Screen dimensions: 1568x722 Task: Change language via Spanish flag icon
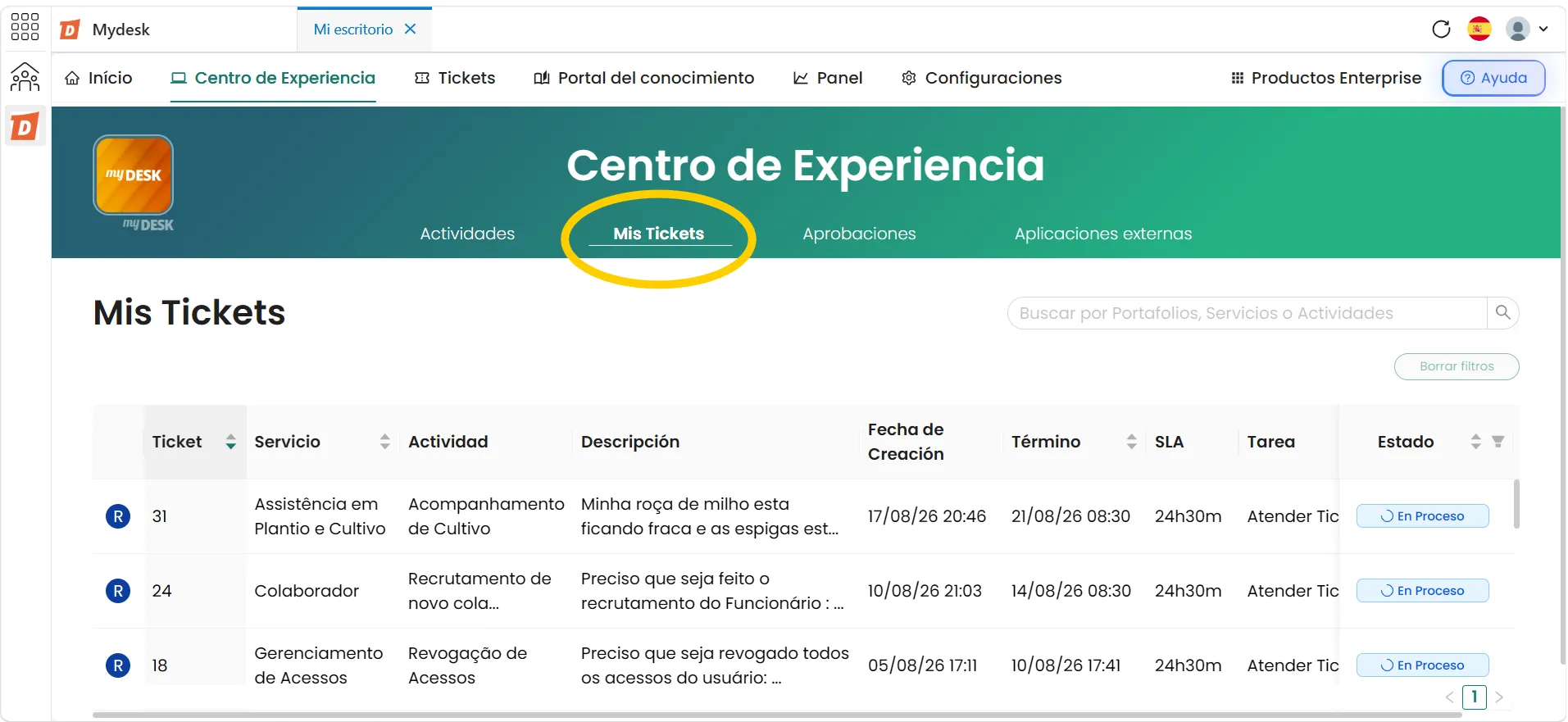1479,30
